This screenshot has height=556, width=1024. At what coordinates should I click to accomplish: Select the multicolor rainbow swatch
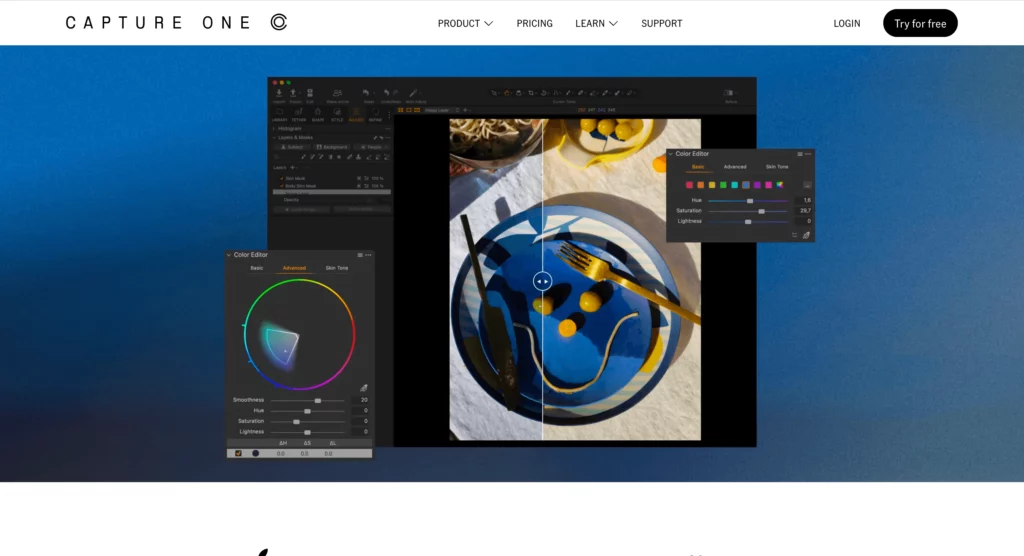(780, 185)
